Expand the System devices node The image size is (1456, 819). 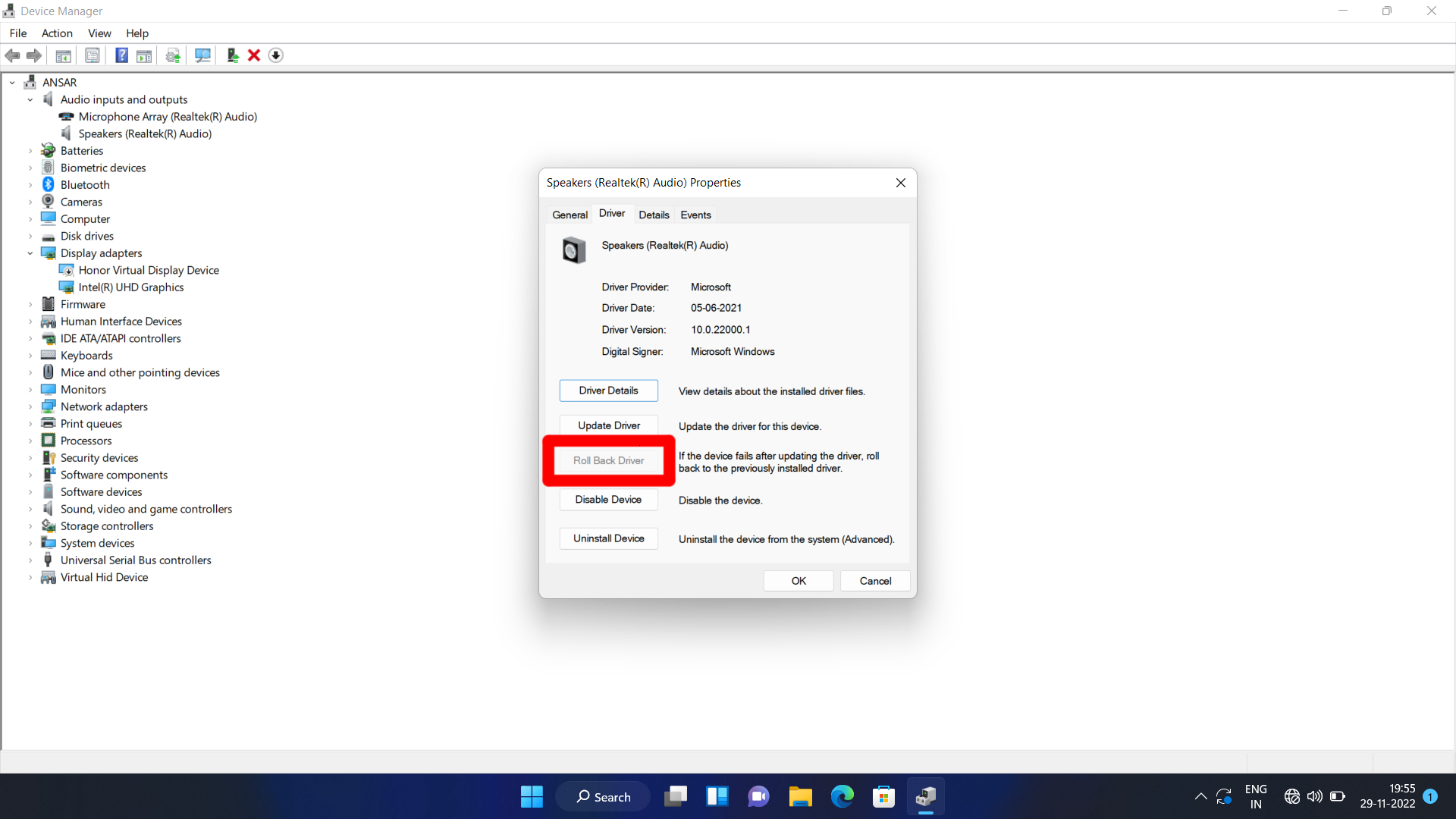coord(30,543)
